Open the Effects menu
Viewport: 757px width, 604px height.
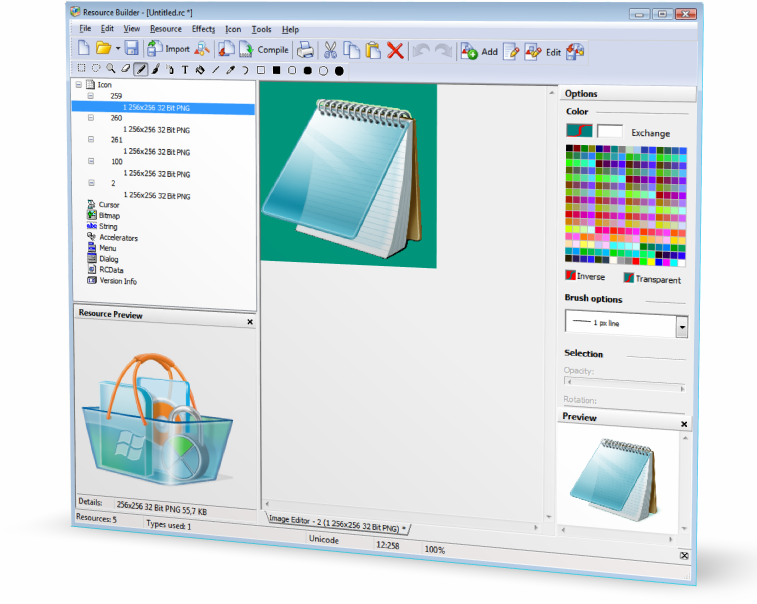pyautogui.click(x=203, y=29)
